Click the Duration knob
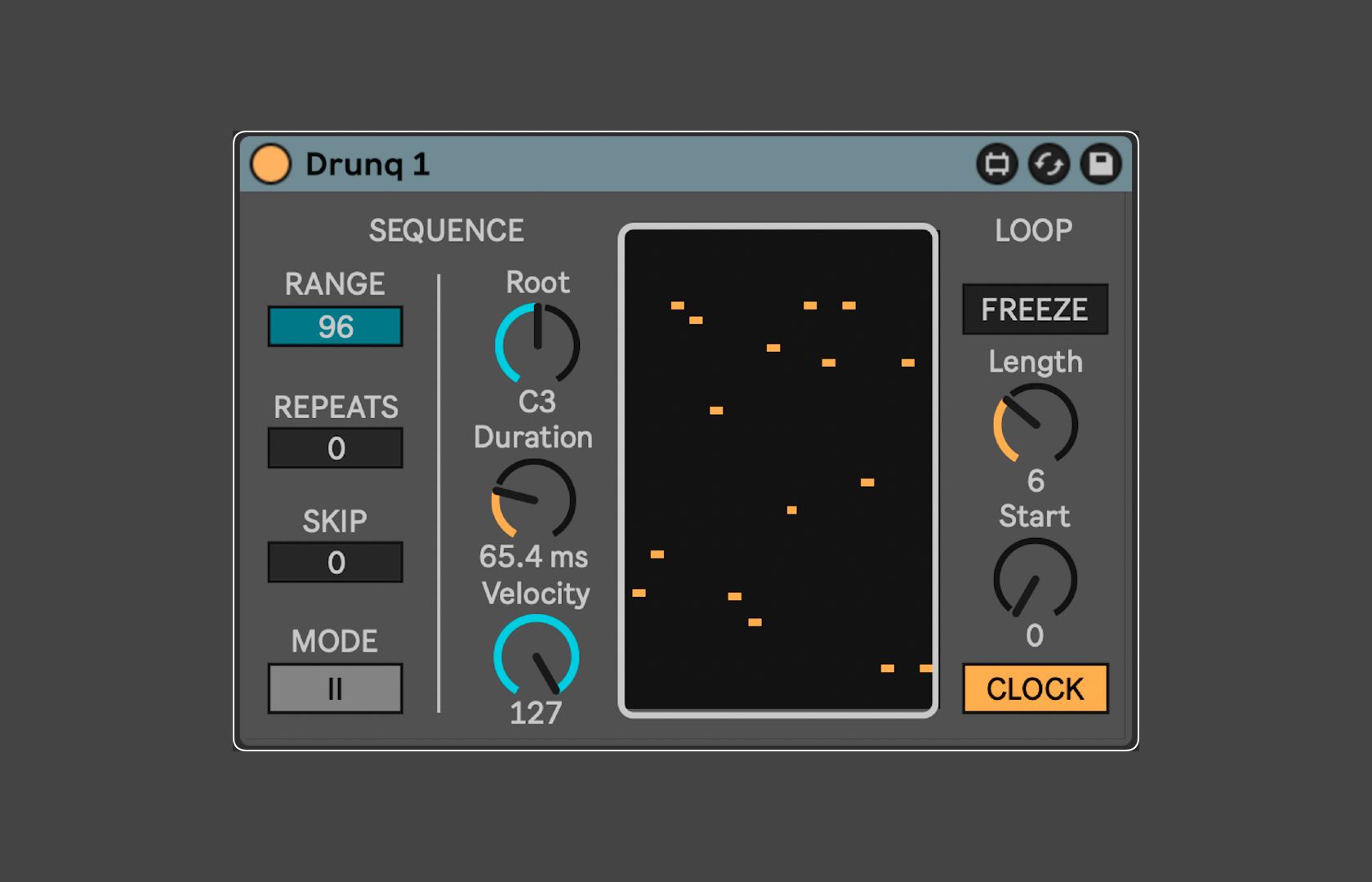 point(534,500)
